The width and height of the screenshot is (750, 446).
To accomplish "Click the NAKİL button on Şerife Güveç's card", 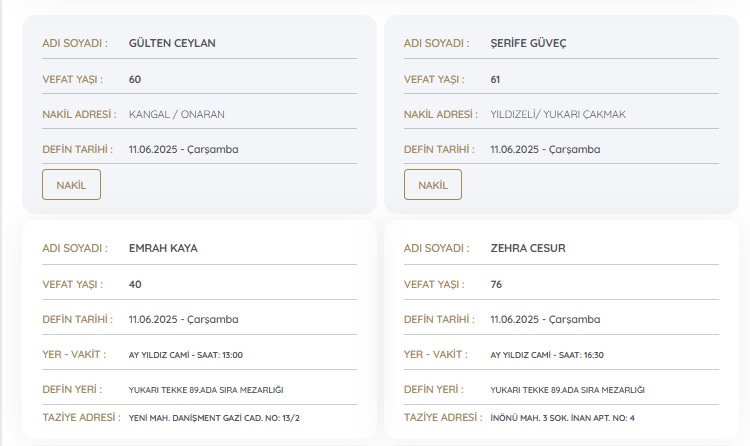I will pyautogui.click(x=433, y=184).
